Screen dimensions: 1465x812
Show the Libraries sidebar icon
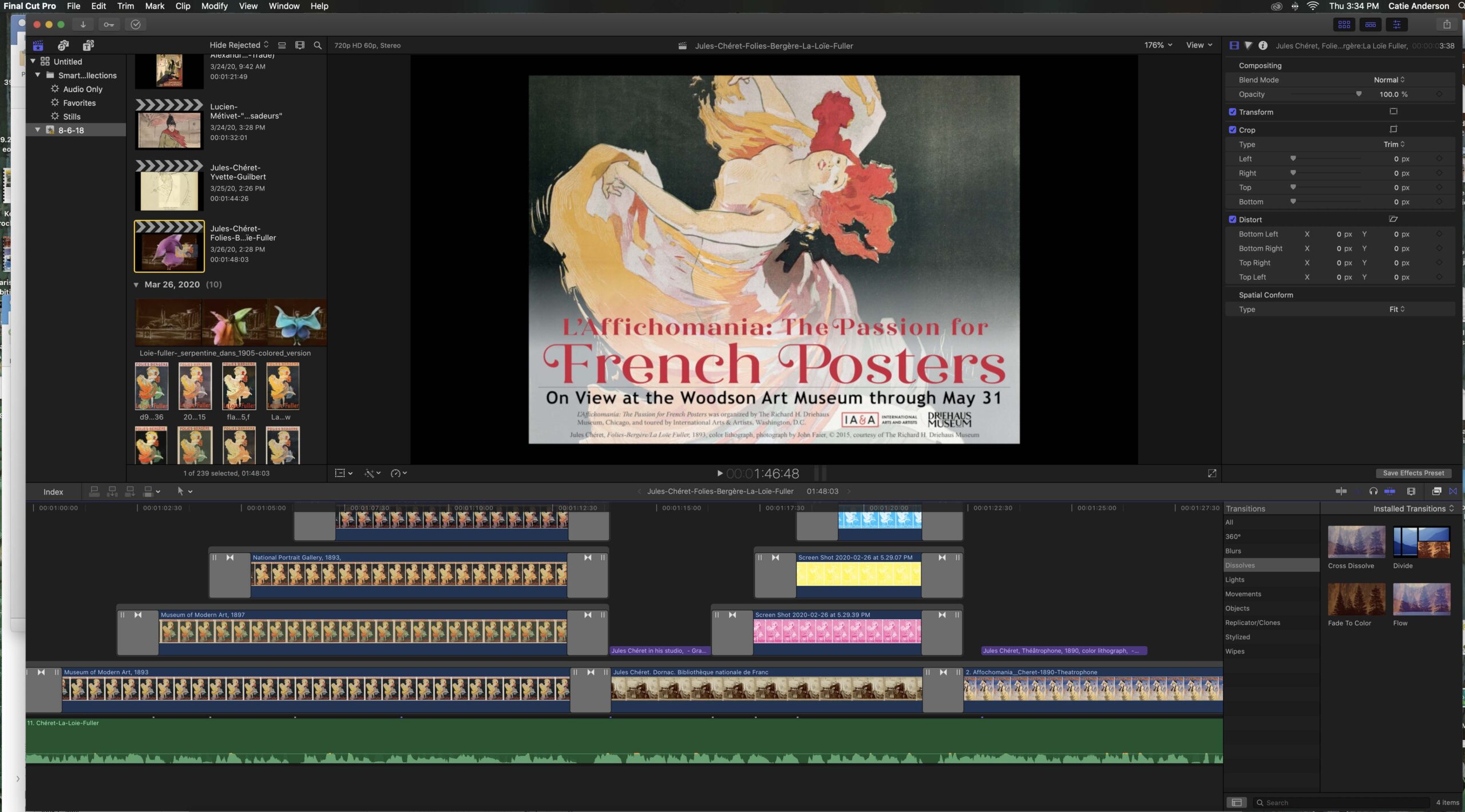coord(38,45)
